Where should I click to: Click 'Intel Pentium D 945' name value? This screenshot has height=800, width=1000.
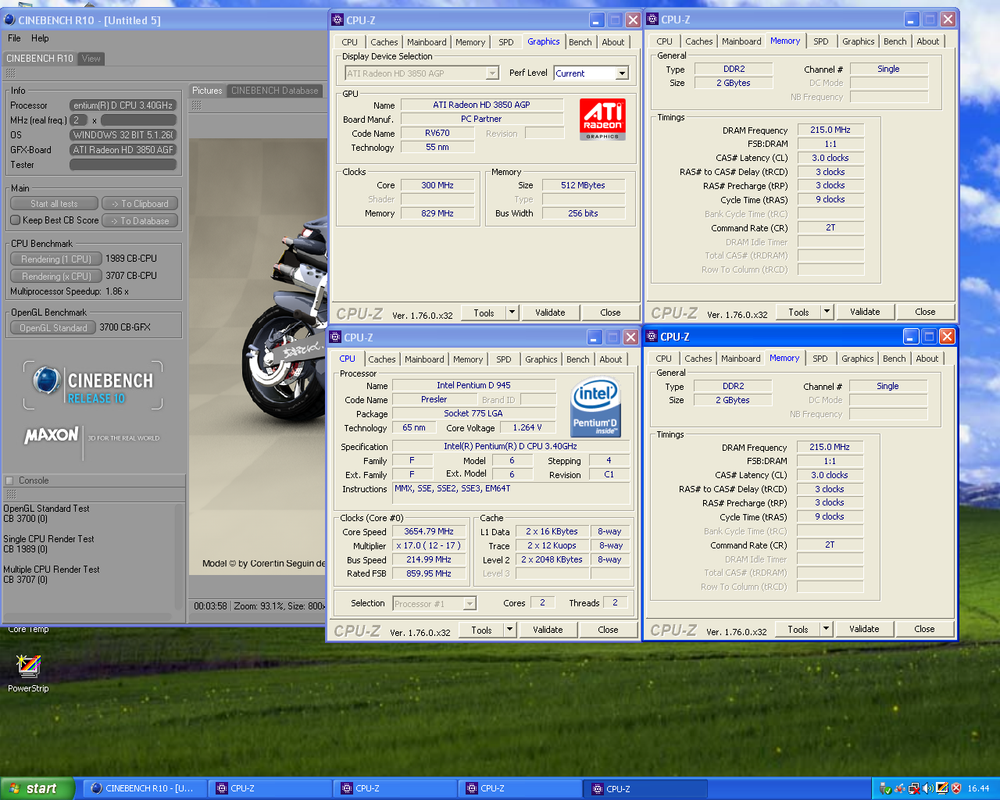click(x=473, y=385)
